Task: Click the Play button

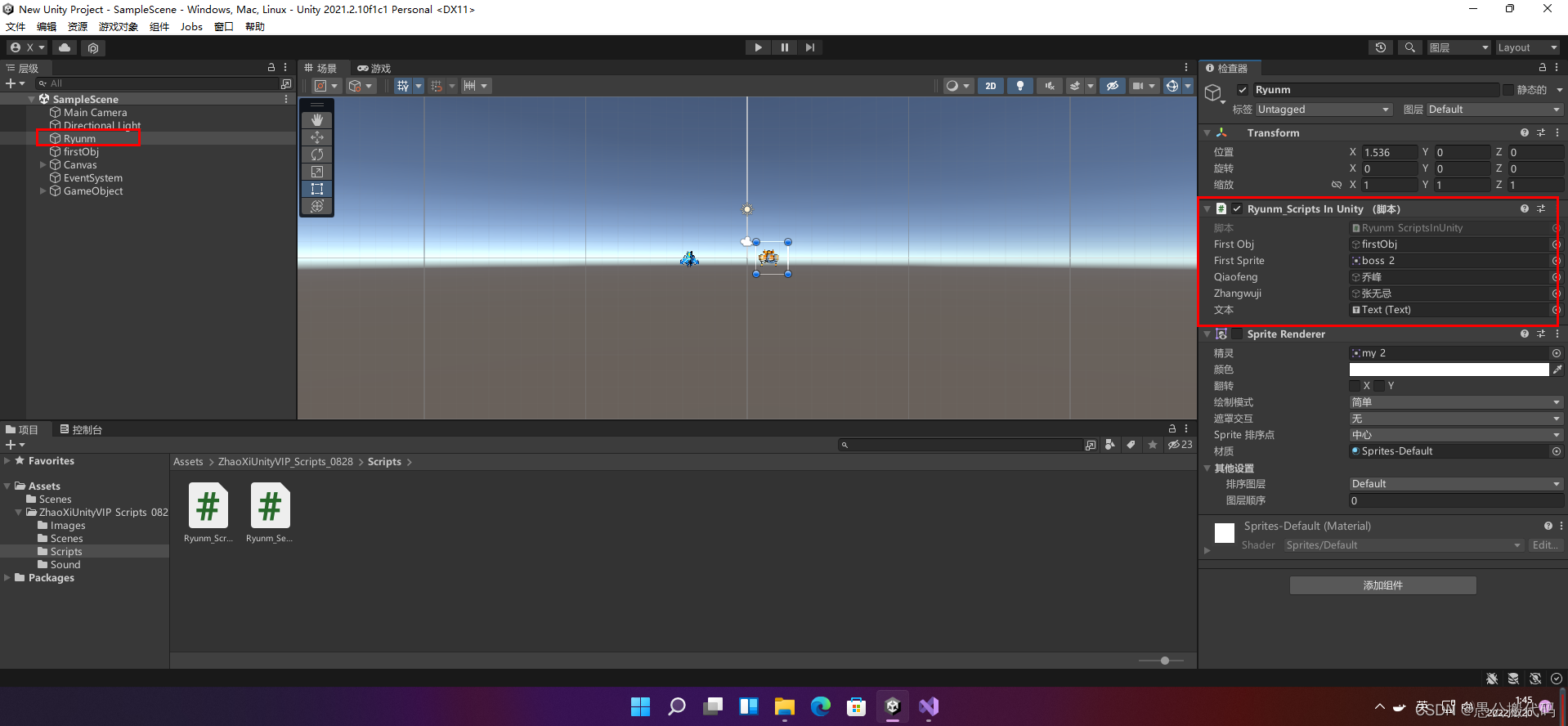Action: [758, 47]
